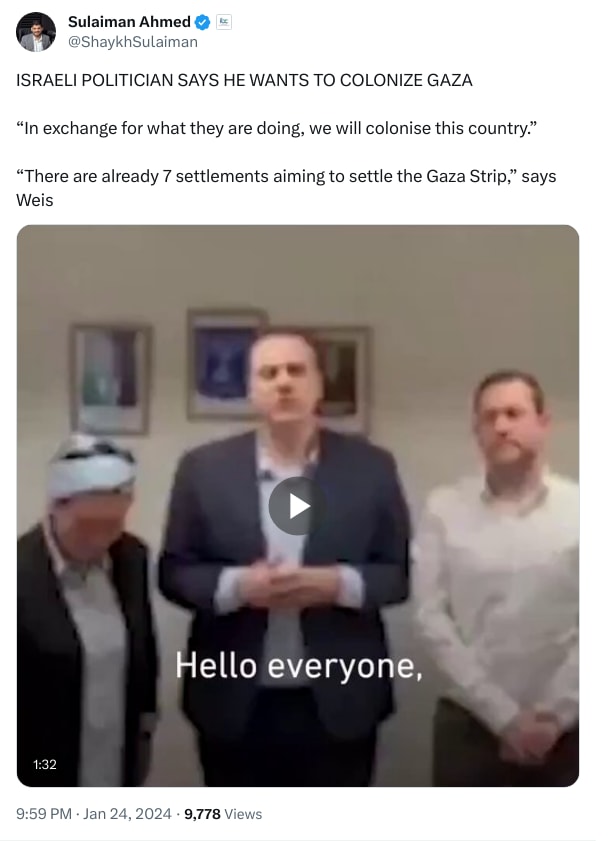Play the video with the center play button

click(297, 506)
